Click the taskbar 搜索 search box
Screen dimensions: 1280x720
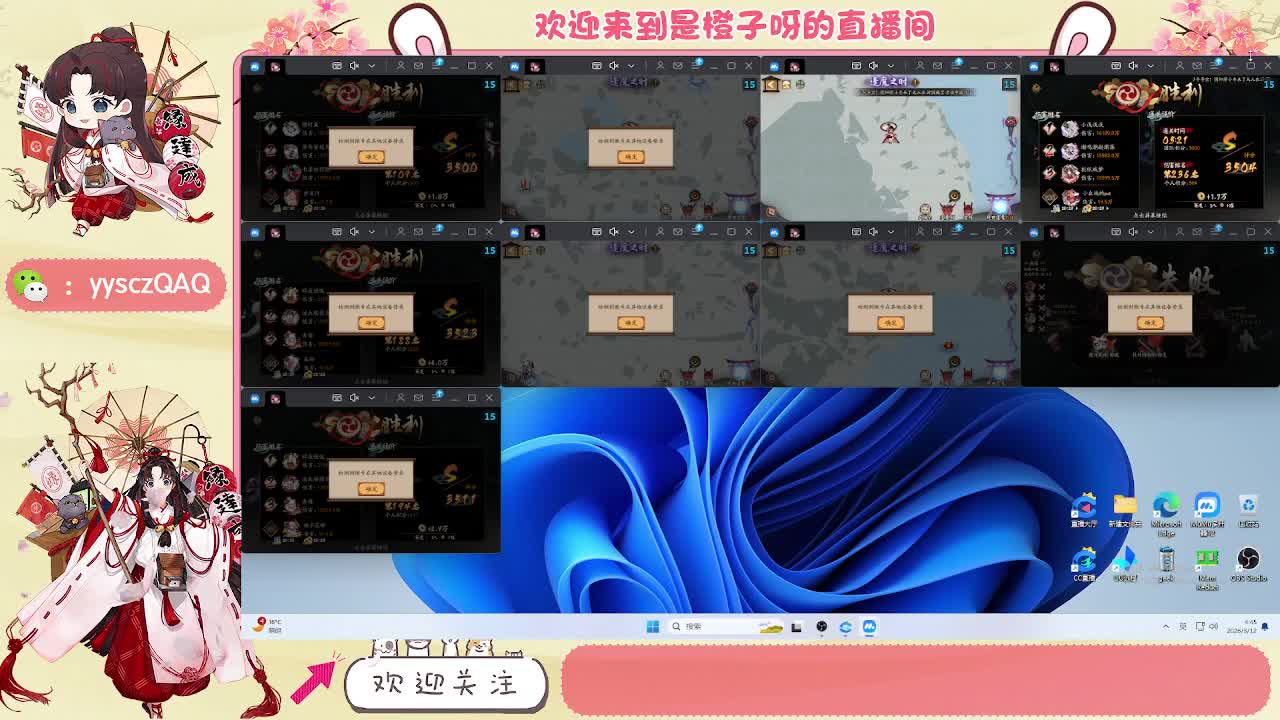(x=725, y=627)
